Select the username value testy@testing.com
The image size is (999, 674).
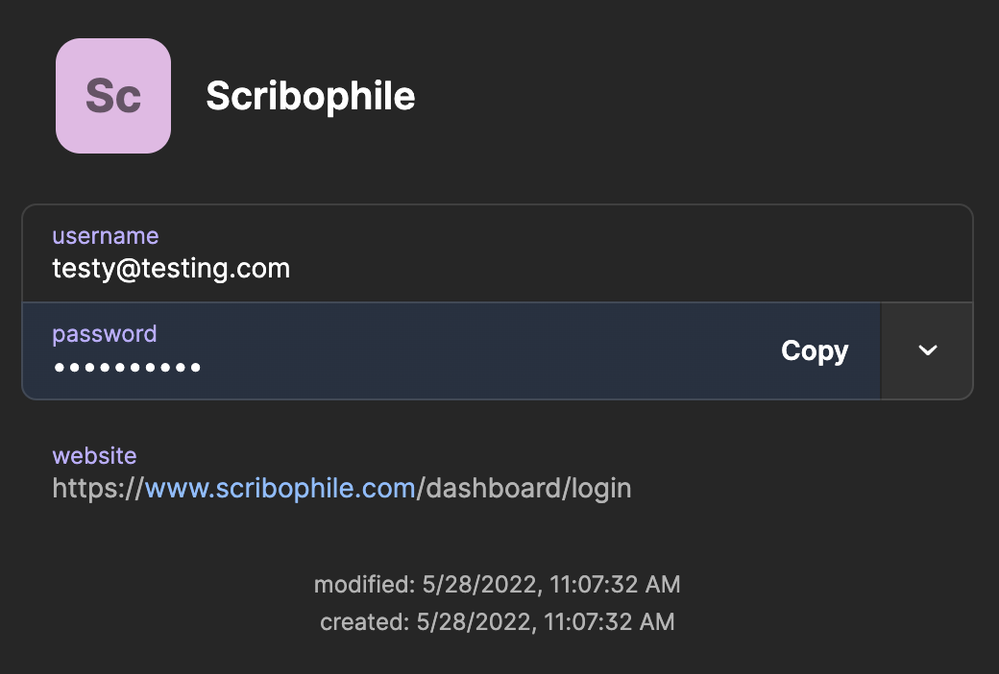coord(171,268)
